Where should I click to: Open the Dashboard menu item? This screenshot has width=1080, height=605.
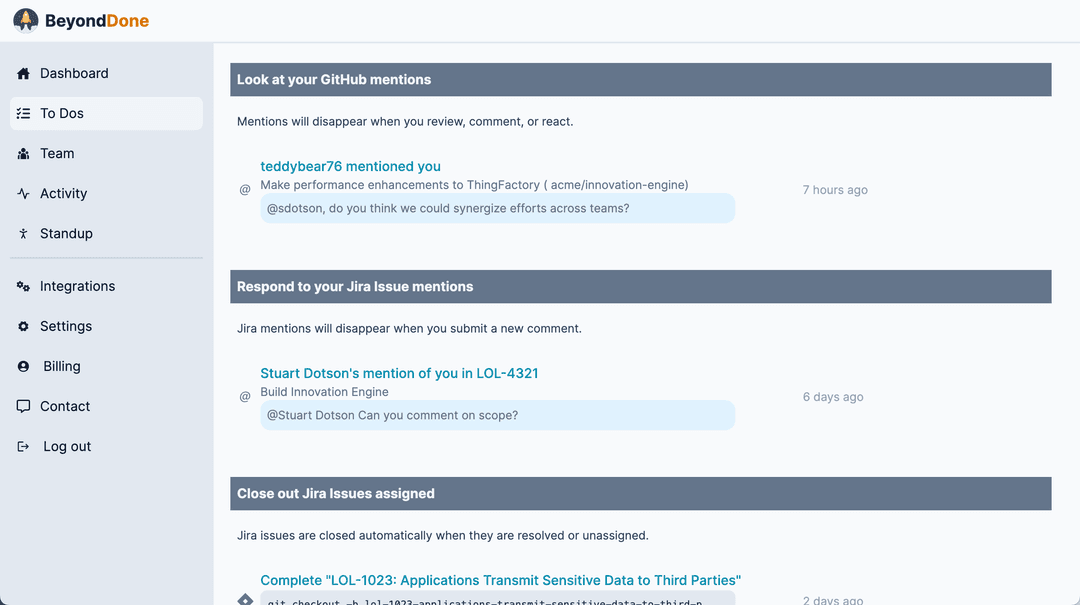pyautogui.click(x=74, y=74)
